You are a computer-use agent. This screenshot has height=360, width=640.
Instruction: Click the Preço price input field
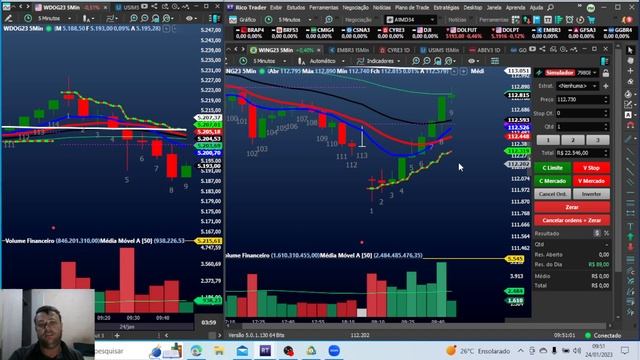(583, 100)
